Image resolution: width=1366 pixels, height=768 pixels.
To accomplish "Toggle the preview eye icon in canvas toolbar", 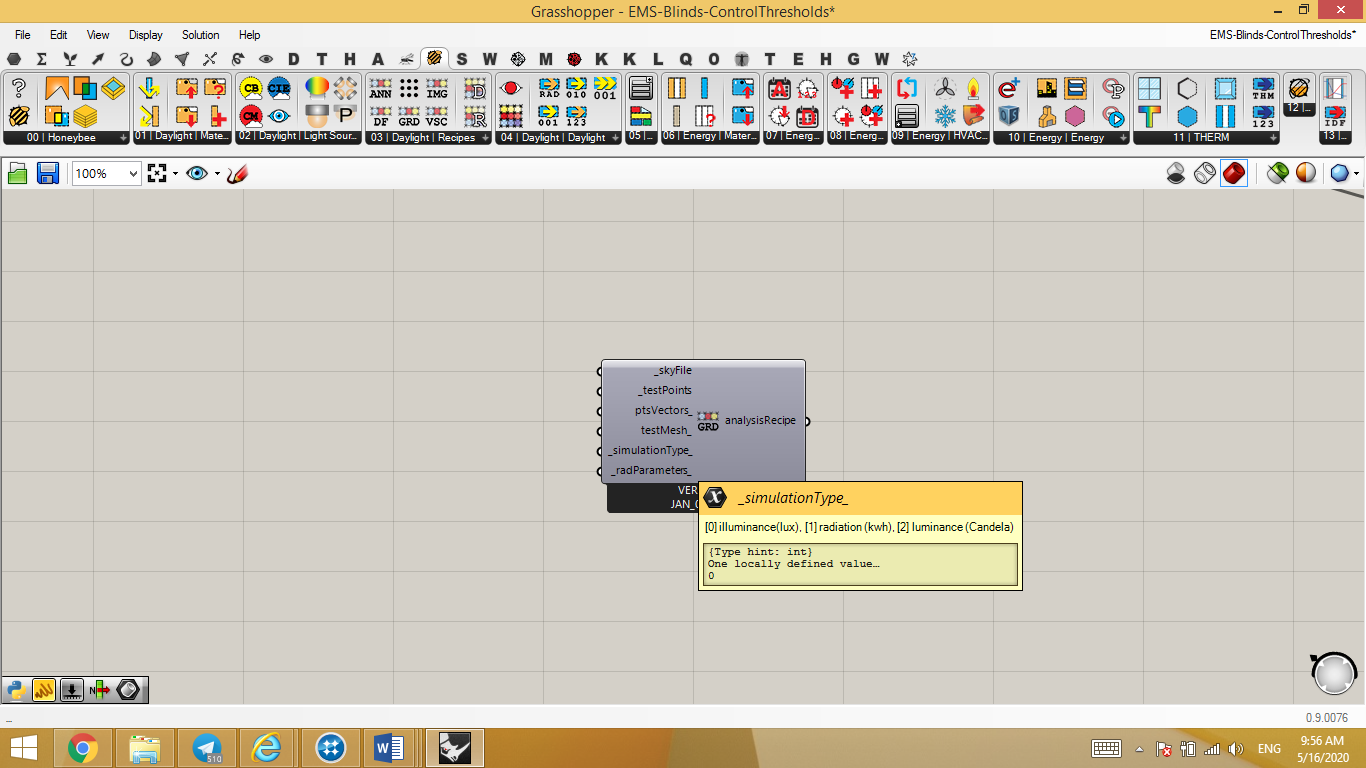I will (x=197, y=173).
